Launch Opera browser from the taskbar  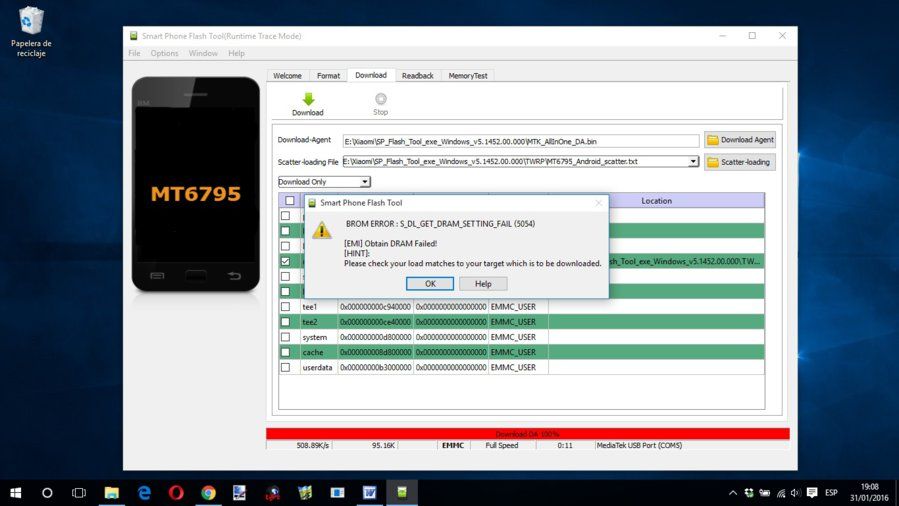coord(176,492)
